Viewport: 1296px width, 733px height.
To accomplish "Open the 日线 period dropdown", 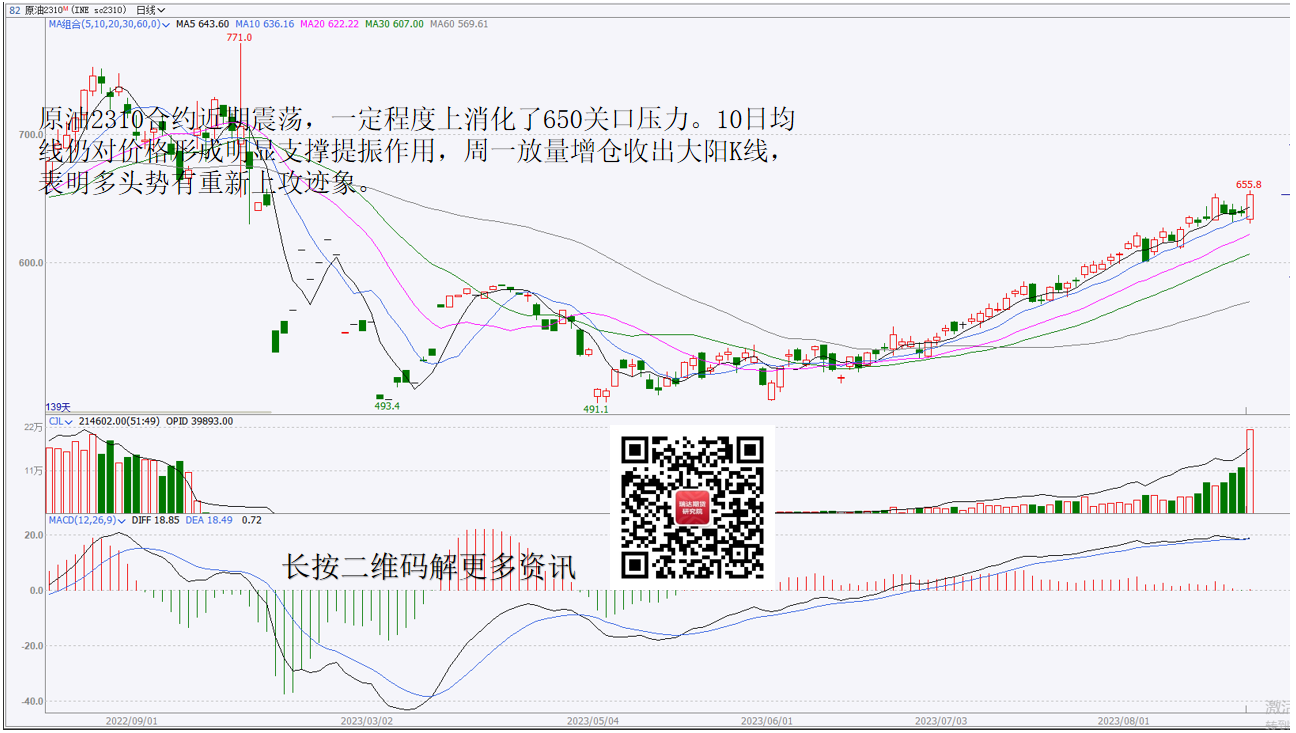I will [150, 10].
